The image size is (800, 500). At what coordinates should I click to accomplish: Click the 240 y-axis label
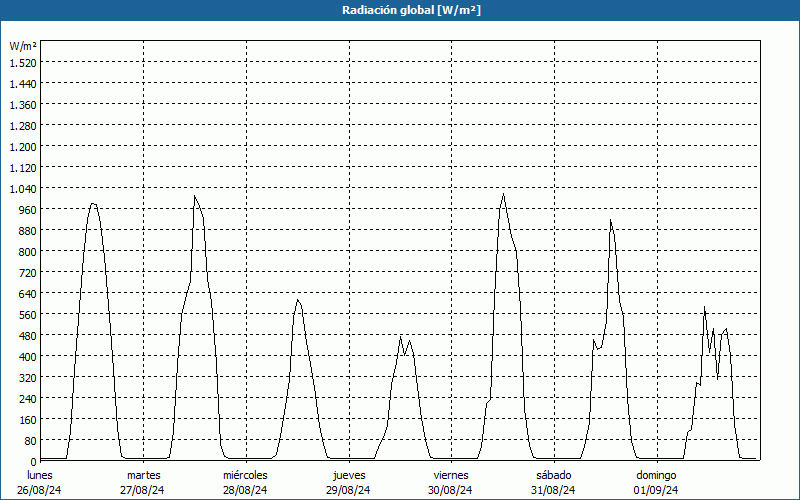[x=28, y=399]
